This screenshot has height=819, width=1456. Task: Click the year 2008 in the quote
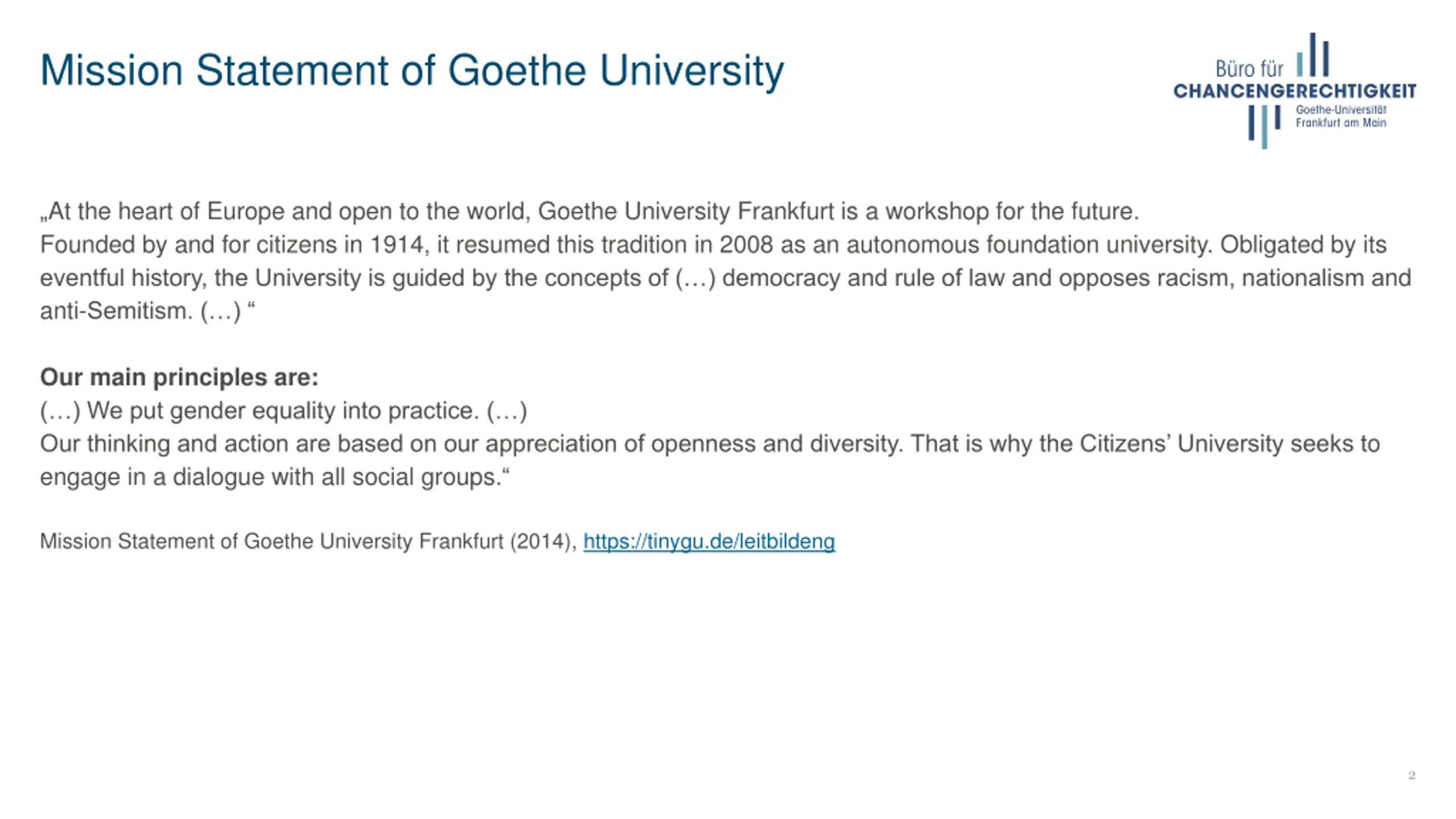(x=746, y=245)
